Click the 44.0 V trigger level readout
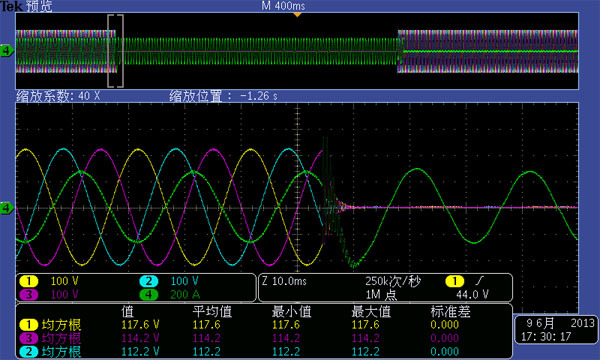The height and width of the screenshot is (360, 600). click(472, 295)
